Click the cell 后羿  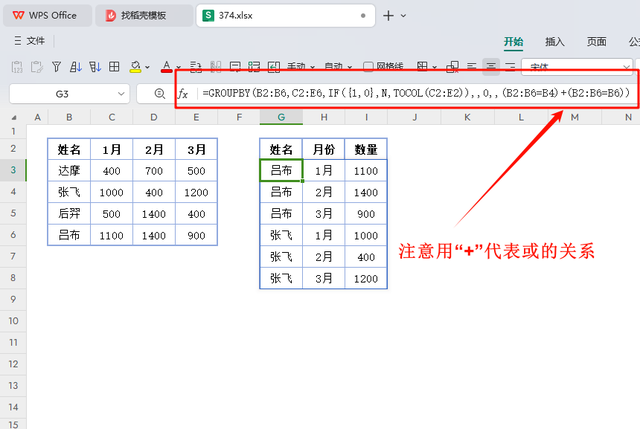click(69, 213)
